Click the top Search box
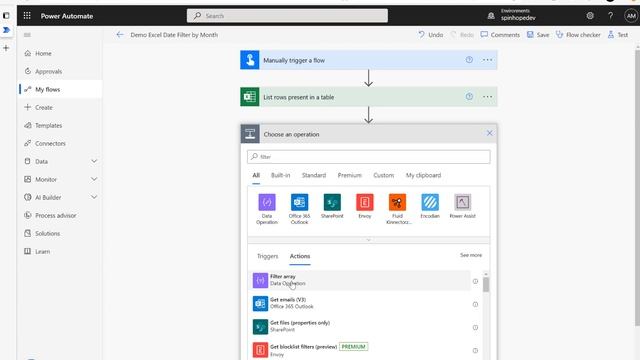This screenshot has height=360, width=640. pyautogui.click(x=287, y=16)
